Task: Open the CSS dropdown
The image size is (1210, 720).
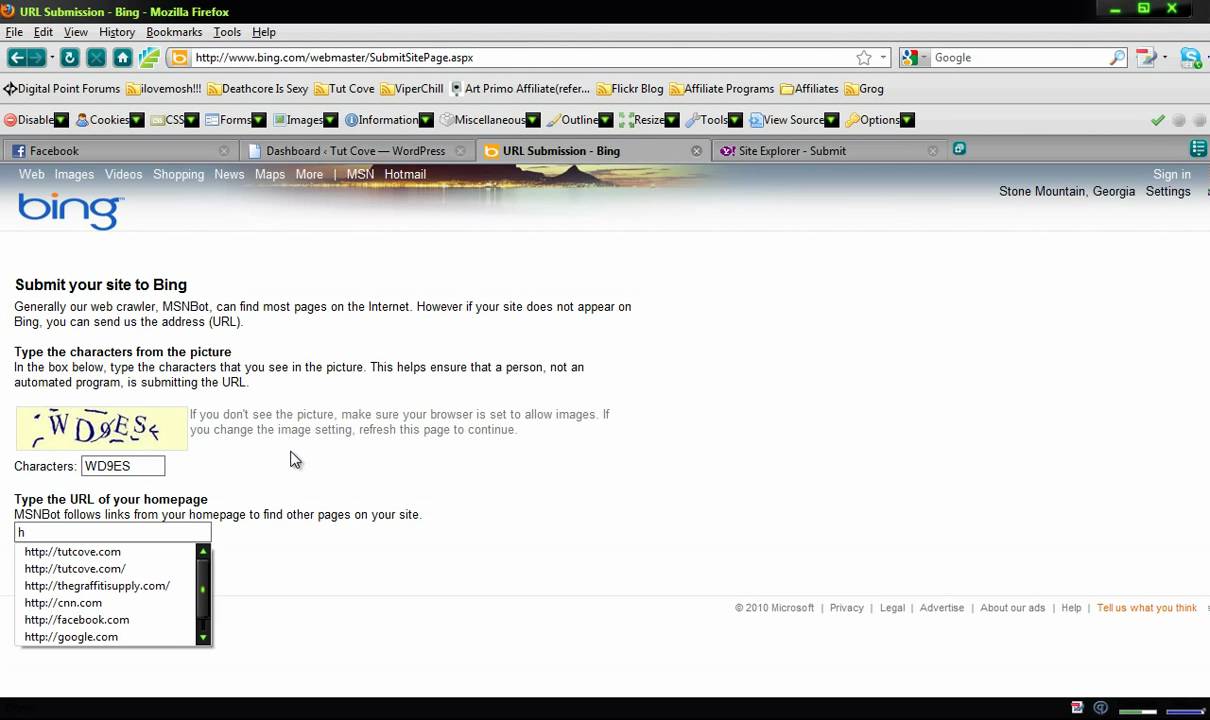Action: point(174,120)
